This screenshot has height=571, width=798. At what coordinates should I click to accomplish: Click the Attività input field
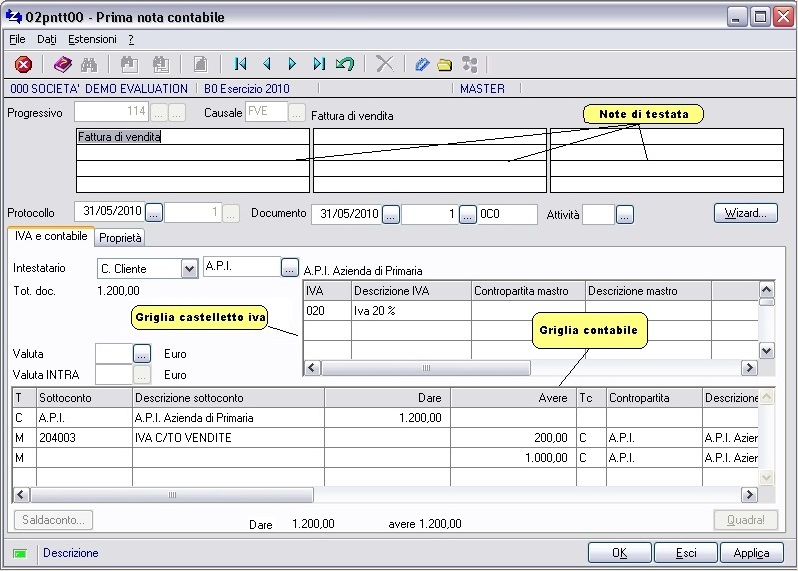point(598,214)
